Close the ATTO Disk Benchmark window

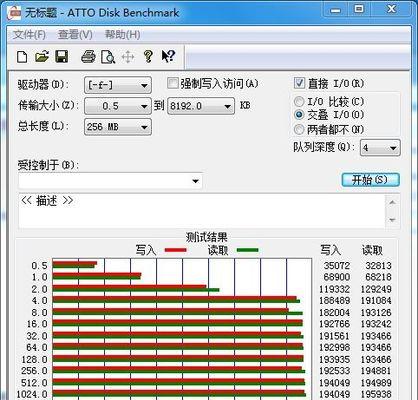391,9
